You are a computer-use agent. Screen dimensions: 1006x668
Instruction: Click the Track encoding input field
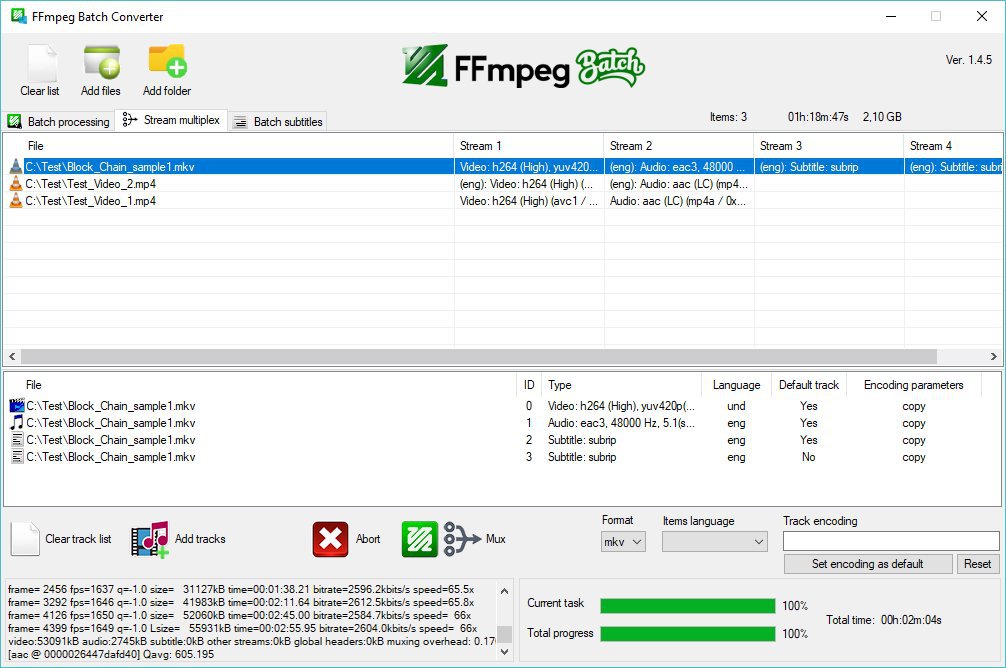[x=891, y=541]
